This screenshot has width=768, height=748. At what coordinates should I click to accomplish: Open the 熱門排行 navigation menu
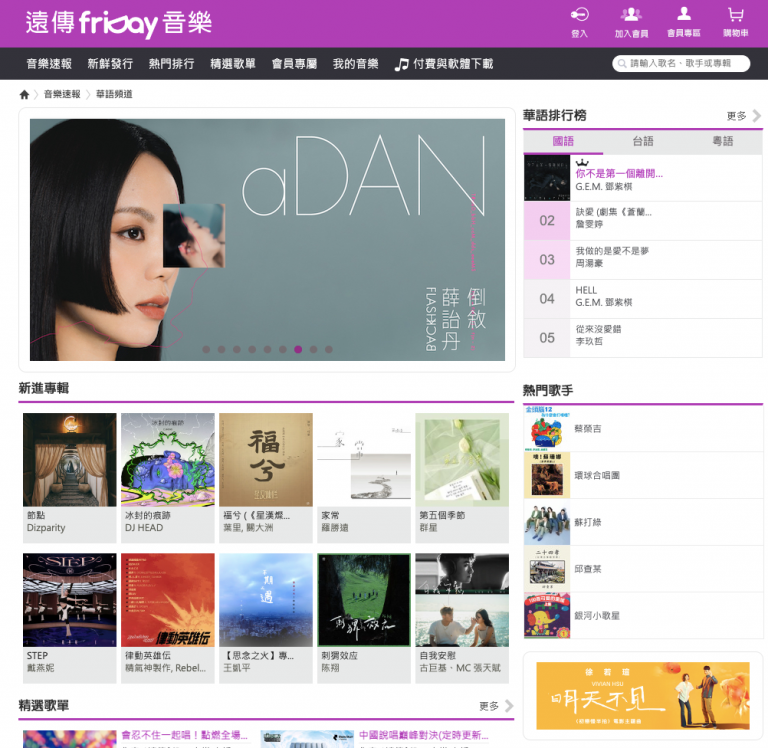tap(171, 64)
